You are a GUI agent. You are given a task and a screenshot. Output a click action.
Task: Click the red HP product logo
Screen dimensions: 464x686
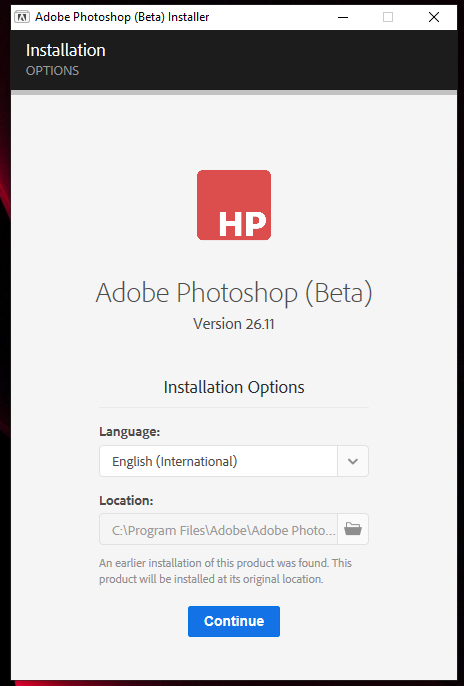click(234, 205)
